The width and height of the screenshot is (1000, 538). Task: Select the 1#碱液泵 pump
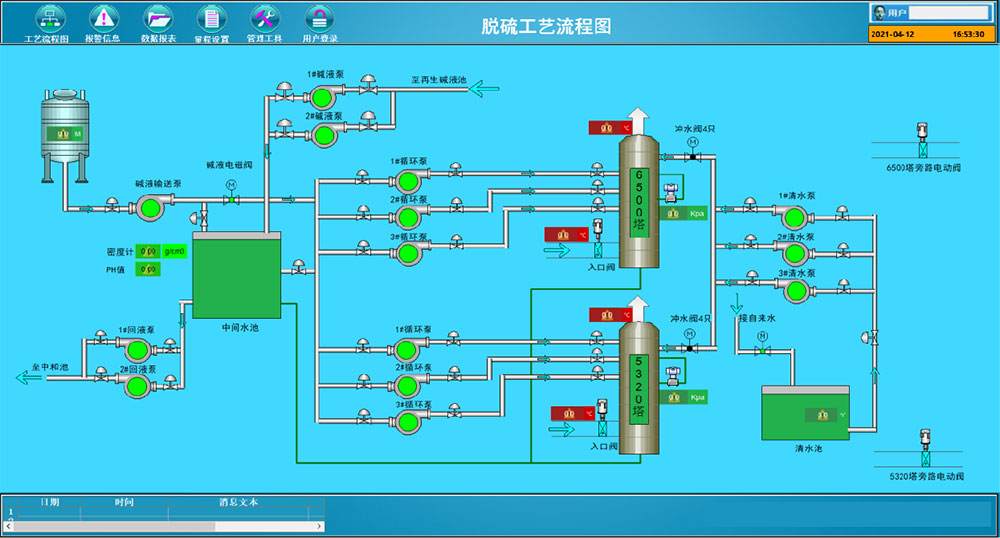(x=321, y=98)
